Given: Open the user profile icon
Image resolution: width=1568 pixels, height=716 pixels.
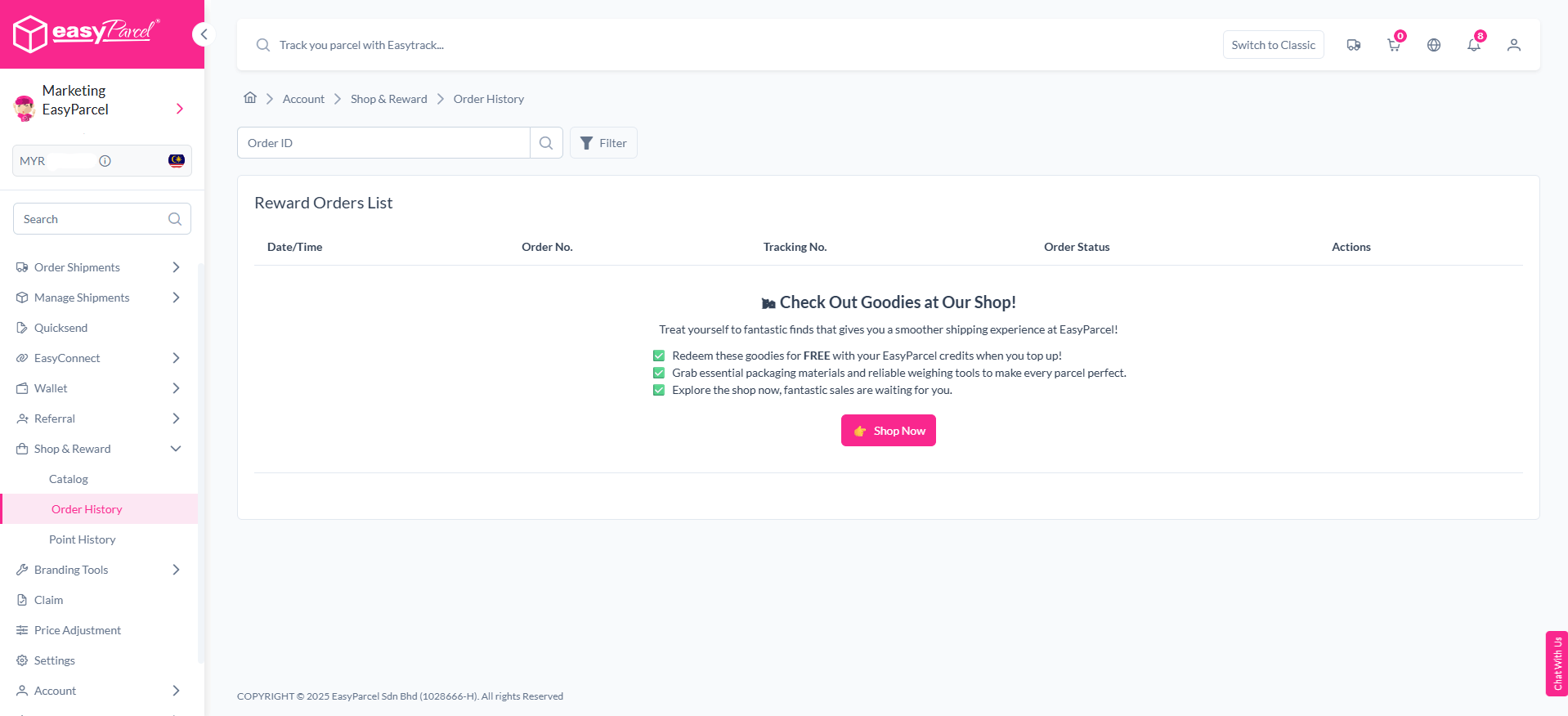Looking at the screenshot, I should tap(1514, 45).
